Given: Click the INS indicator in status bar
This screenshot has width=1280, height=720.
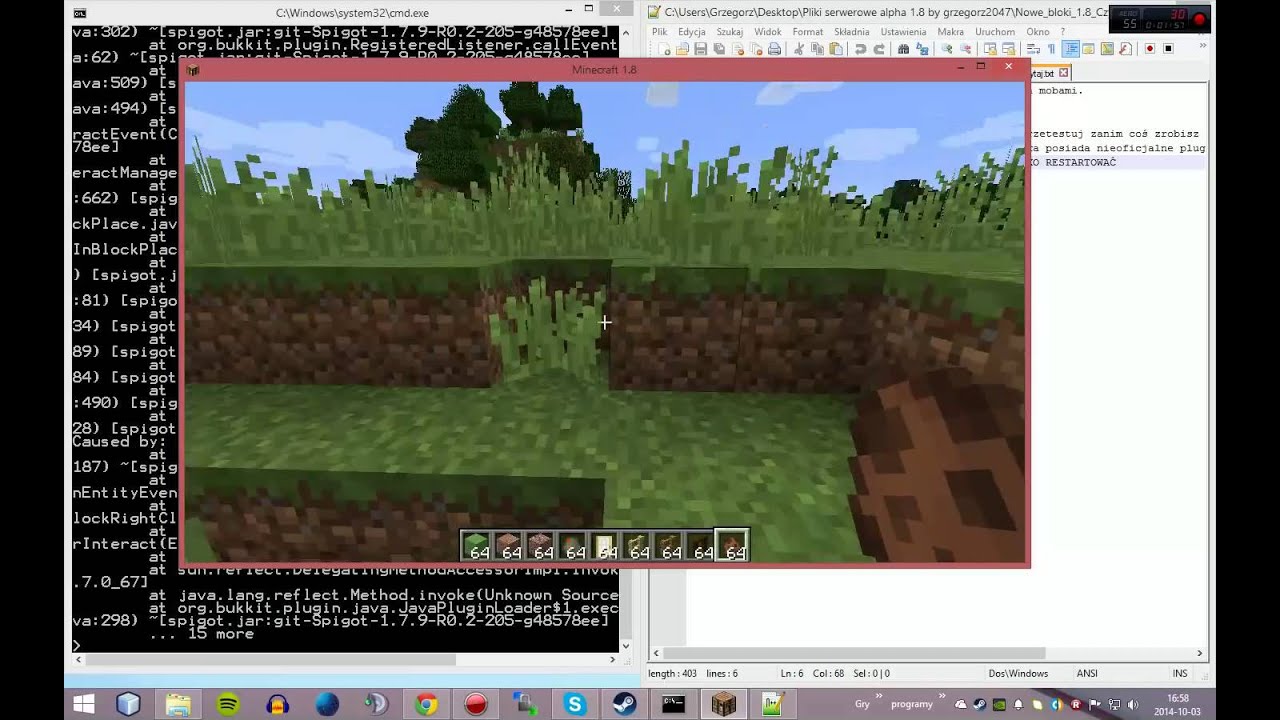Looking at the screenshot, I should click(x=1180, y=674).
